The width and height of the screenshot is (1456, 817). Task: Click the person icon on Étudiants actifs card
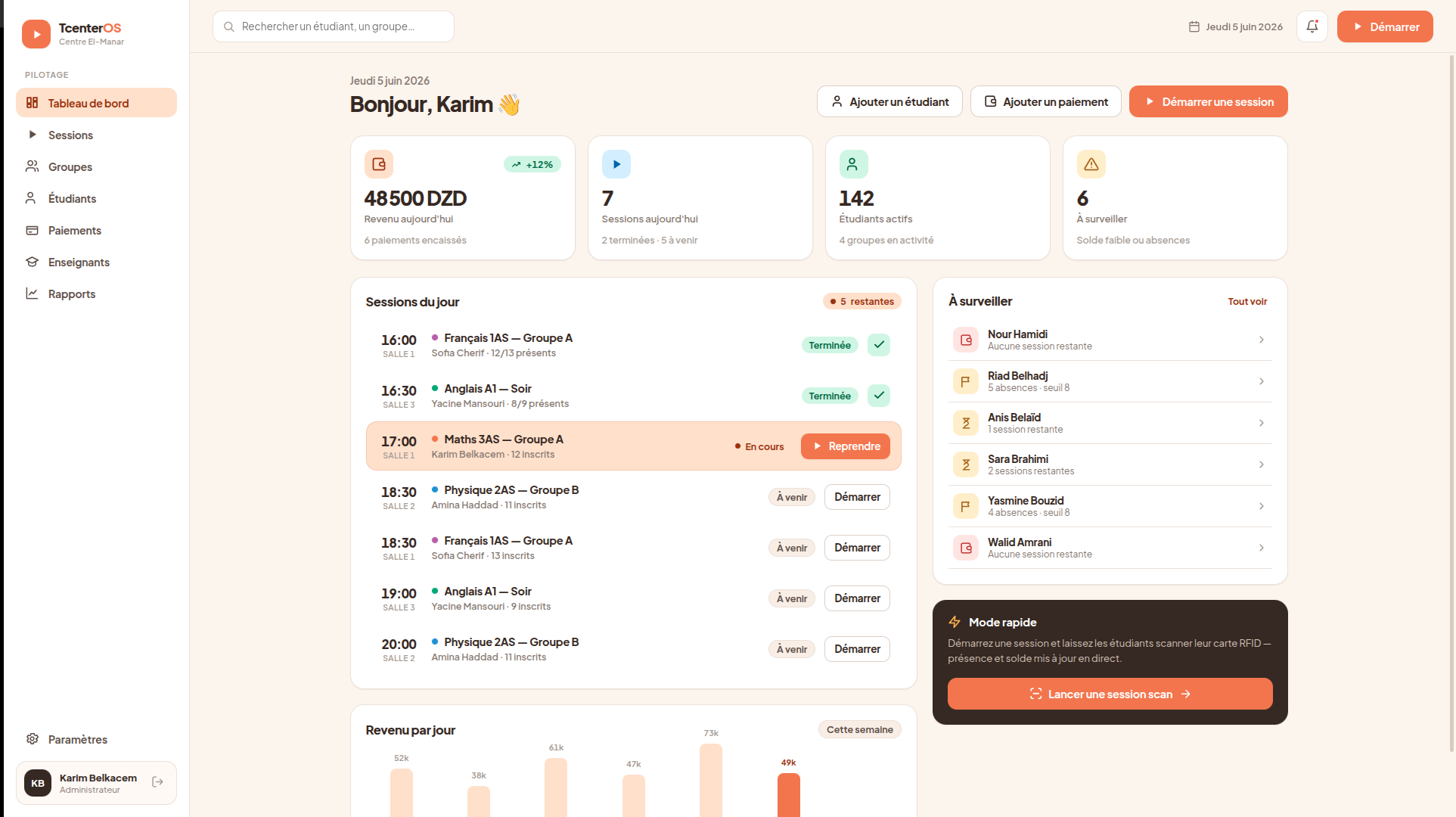pyautogui.click(x=853, y=164)
